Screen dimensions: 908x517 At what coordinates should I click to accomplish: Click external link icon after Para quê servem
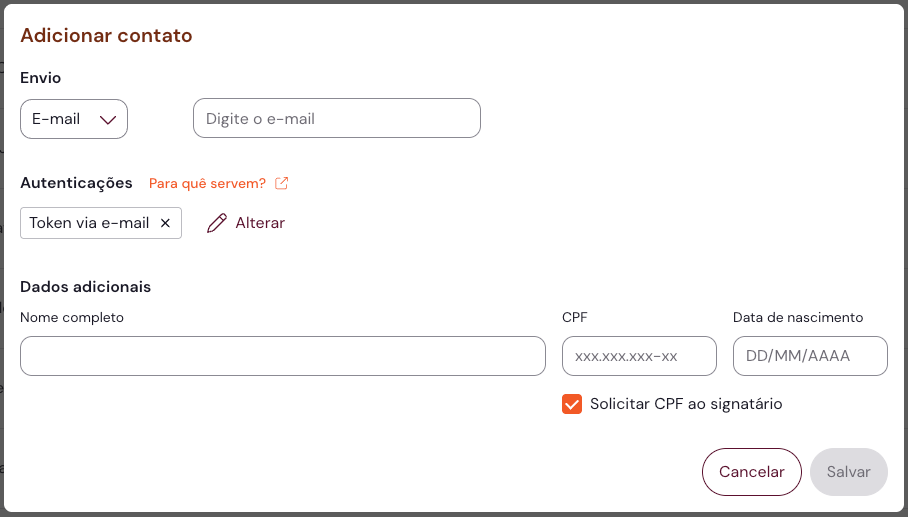[x=282, y=183]
